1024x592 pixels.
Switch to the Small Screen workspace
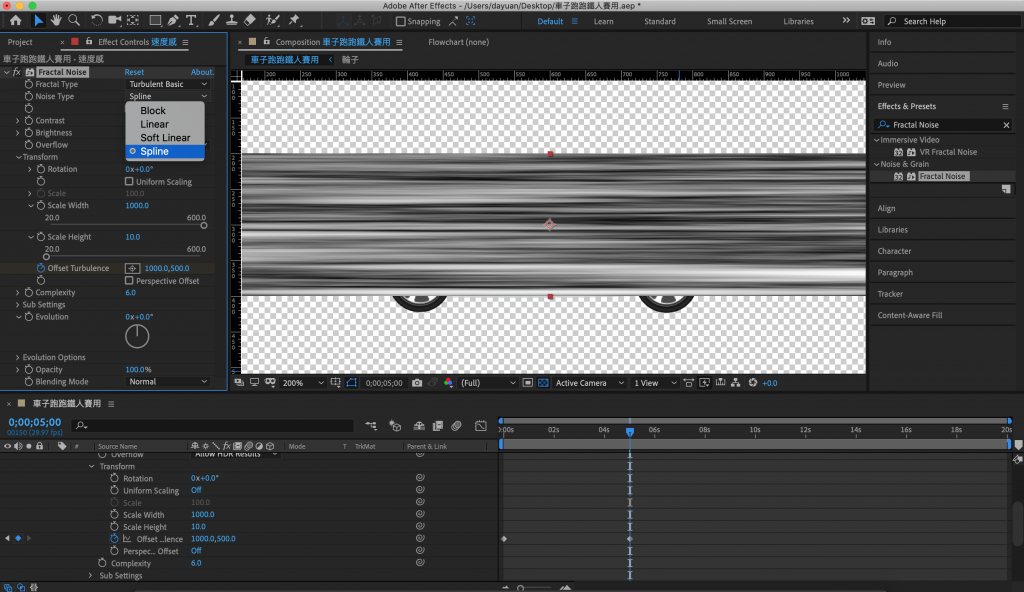pyautogui.click(x=729, y=21)
